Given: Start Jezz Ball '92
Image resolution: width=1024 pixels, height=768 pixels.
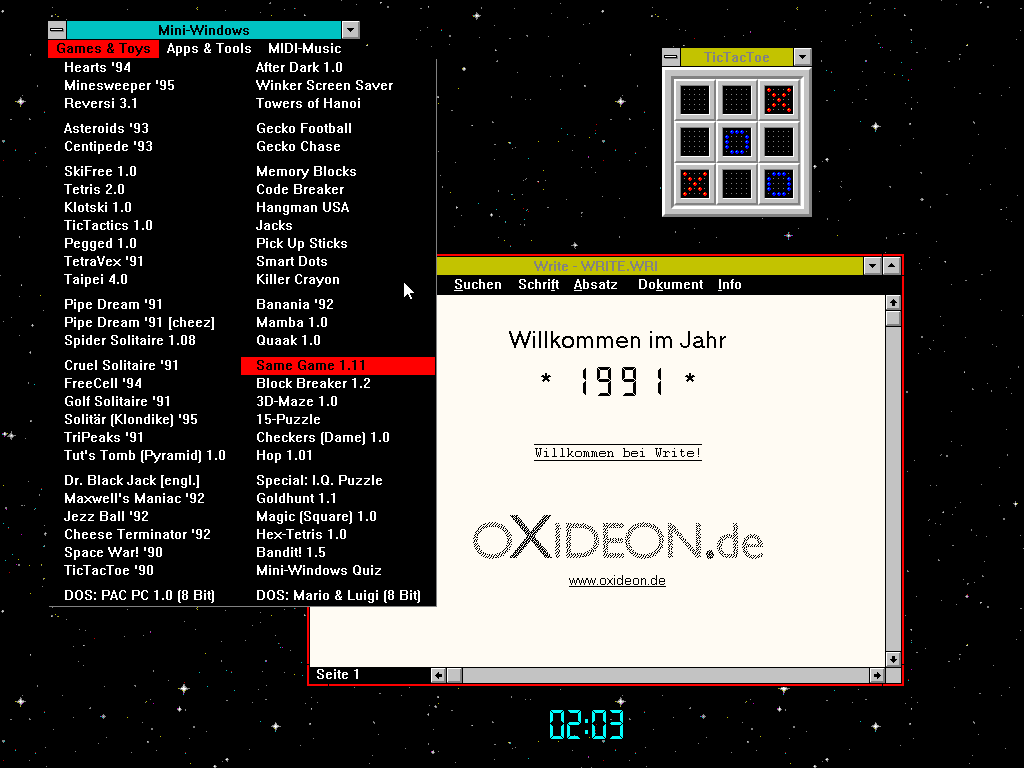Looking at the screenshot, I should coord(106,517).
